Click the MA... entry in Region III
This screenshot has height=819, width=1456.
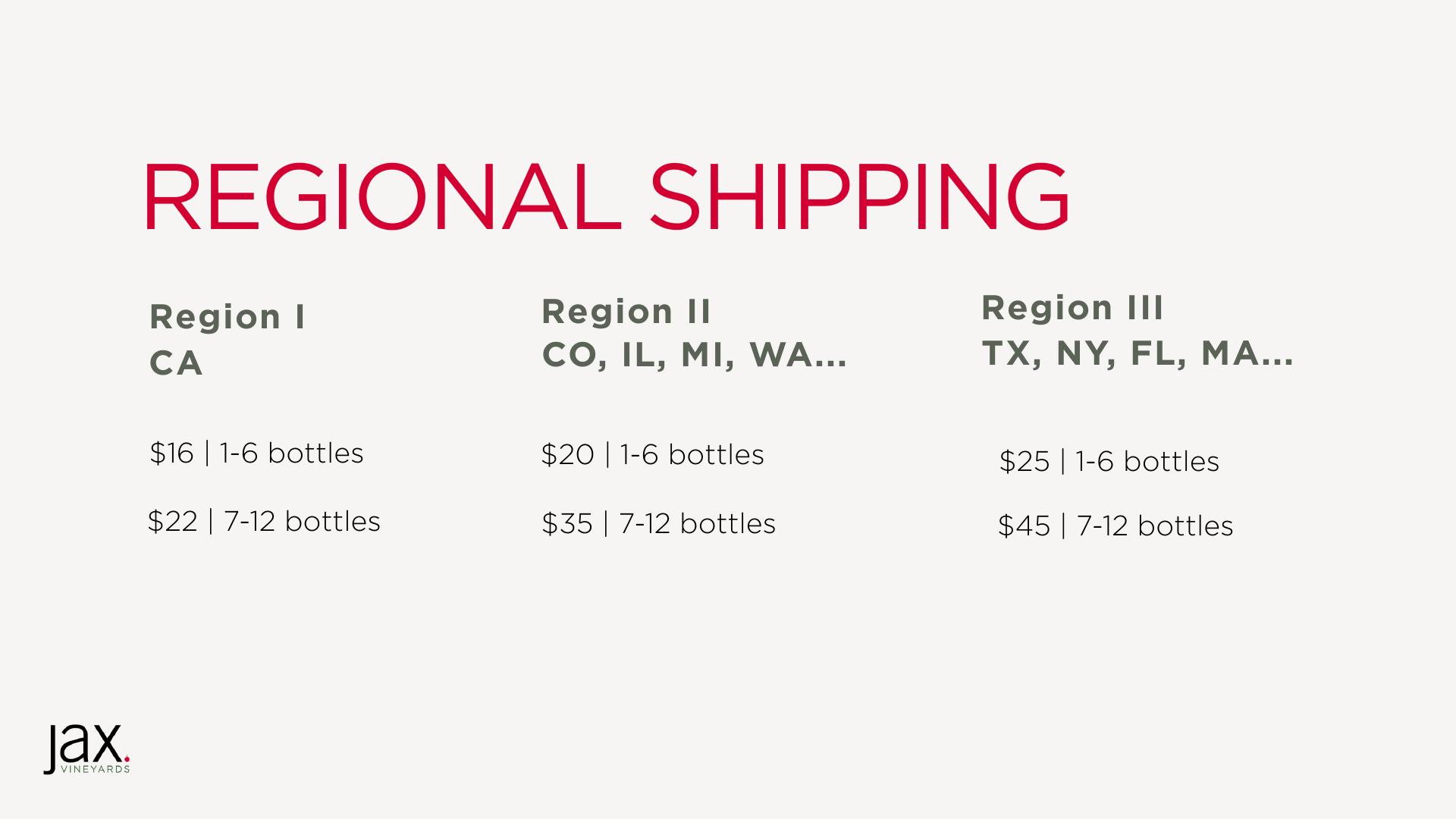[1247, 353]
